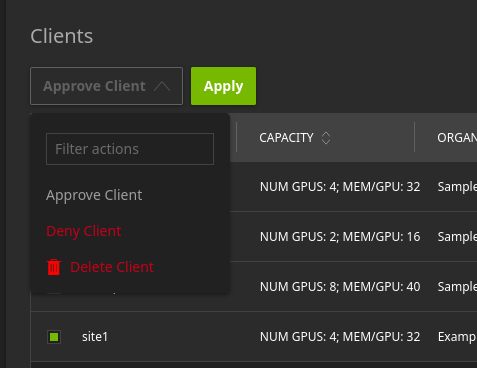Image resolution: width=477 pixels, height=368 pixels.
Task: Click the red trash icon beside Delete Client
Action: pyautogui.click(x=54, y=267)
